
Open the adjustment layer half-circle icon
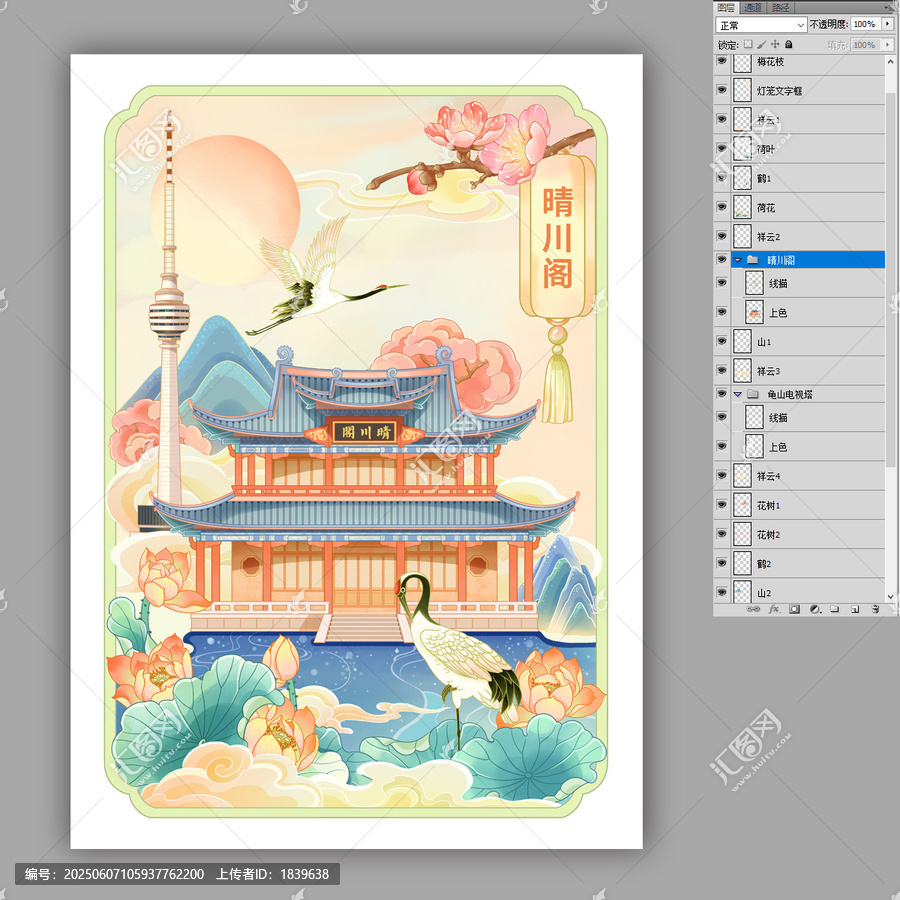pos(814,609)
